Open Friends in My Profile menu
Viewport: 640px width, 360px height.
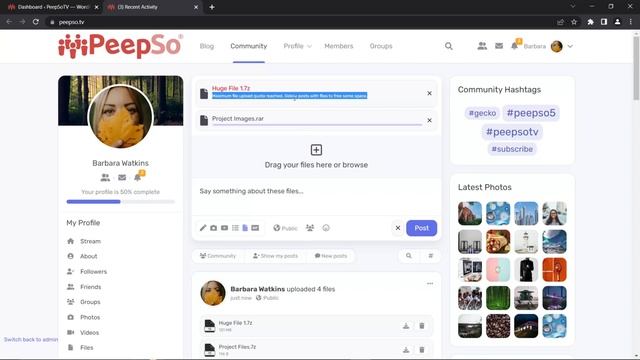(91, 287)
